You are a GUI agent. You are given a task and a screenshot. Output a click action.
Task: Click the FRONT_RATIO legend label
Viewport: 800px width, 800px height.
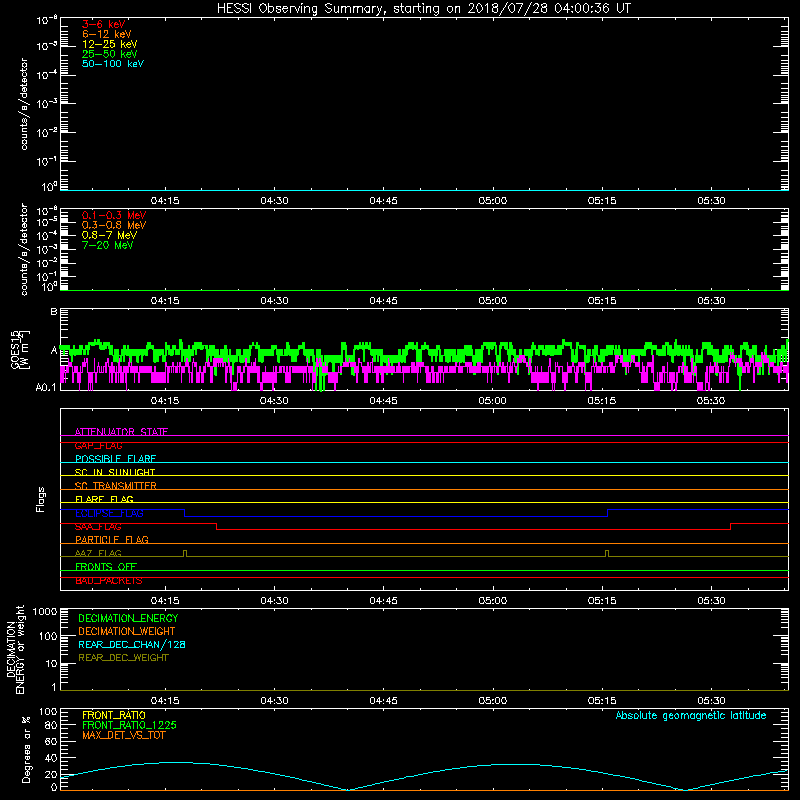(114, 715)
